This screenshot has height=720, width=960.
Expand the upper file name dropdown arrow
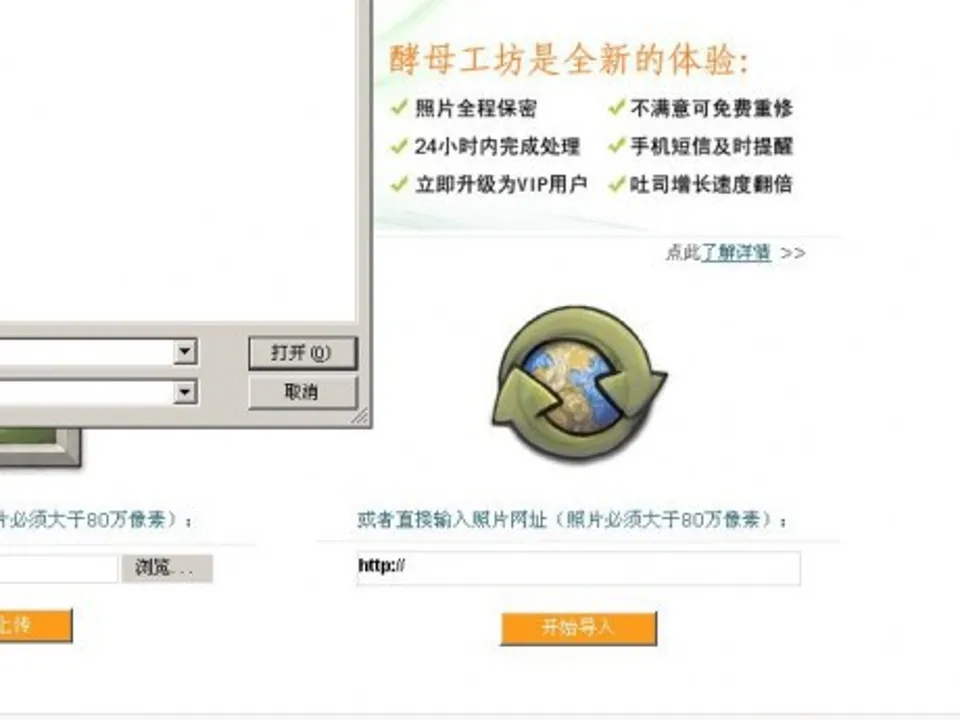pos(185,352)
